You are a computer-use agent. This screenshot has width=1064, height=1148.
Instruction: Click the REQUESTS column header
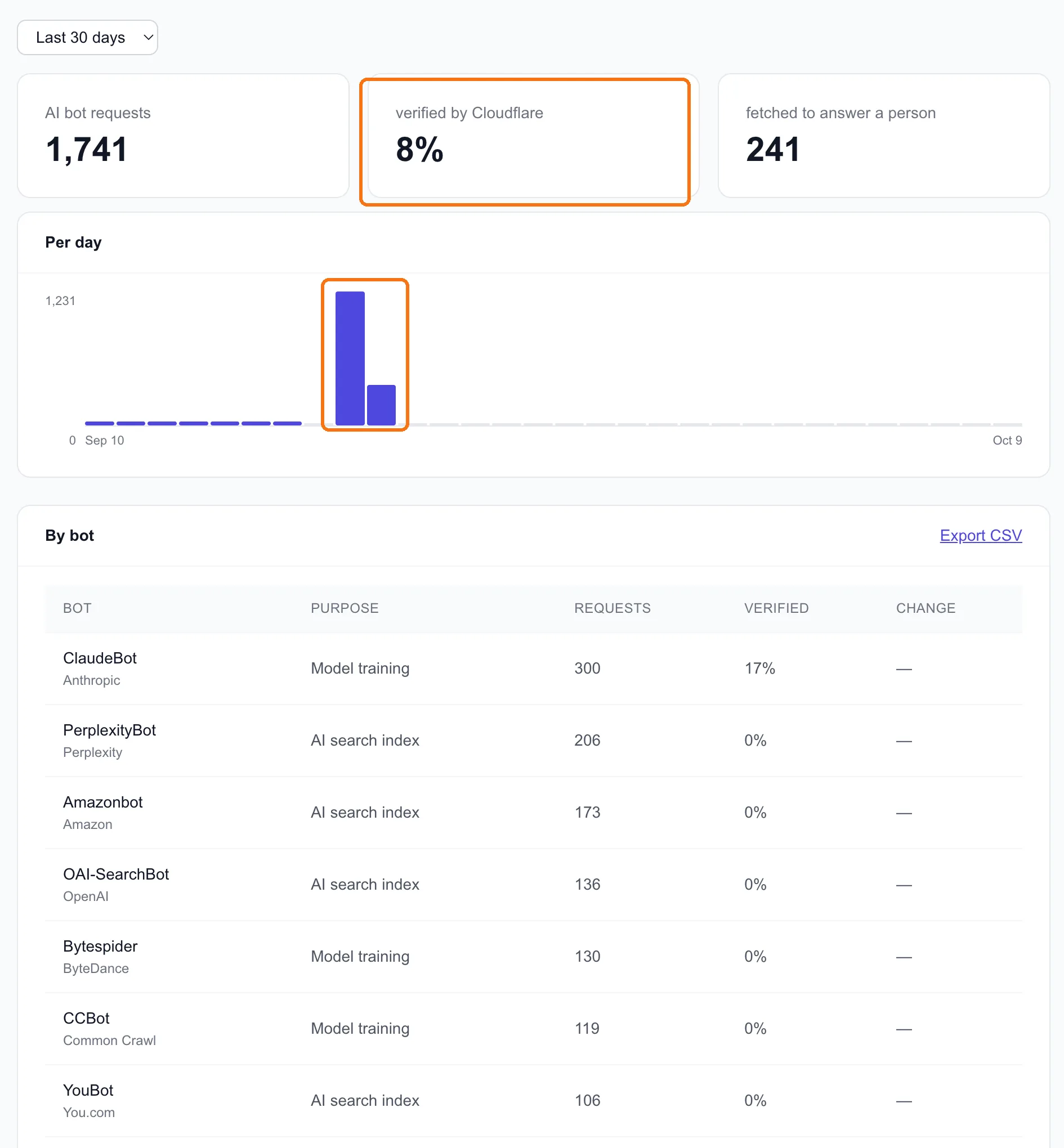612,608
